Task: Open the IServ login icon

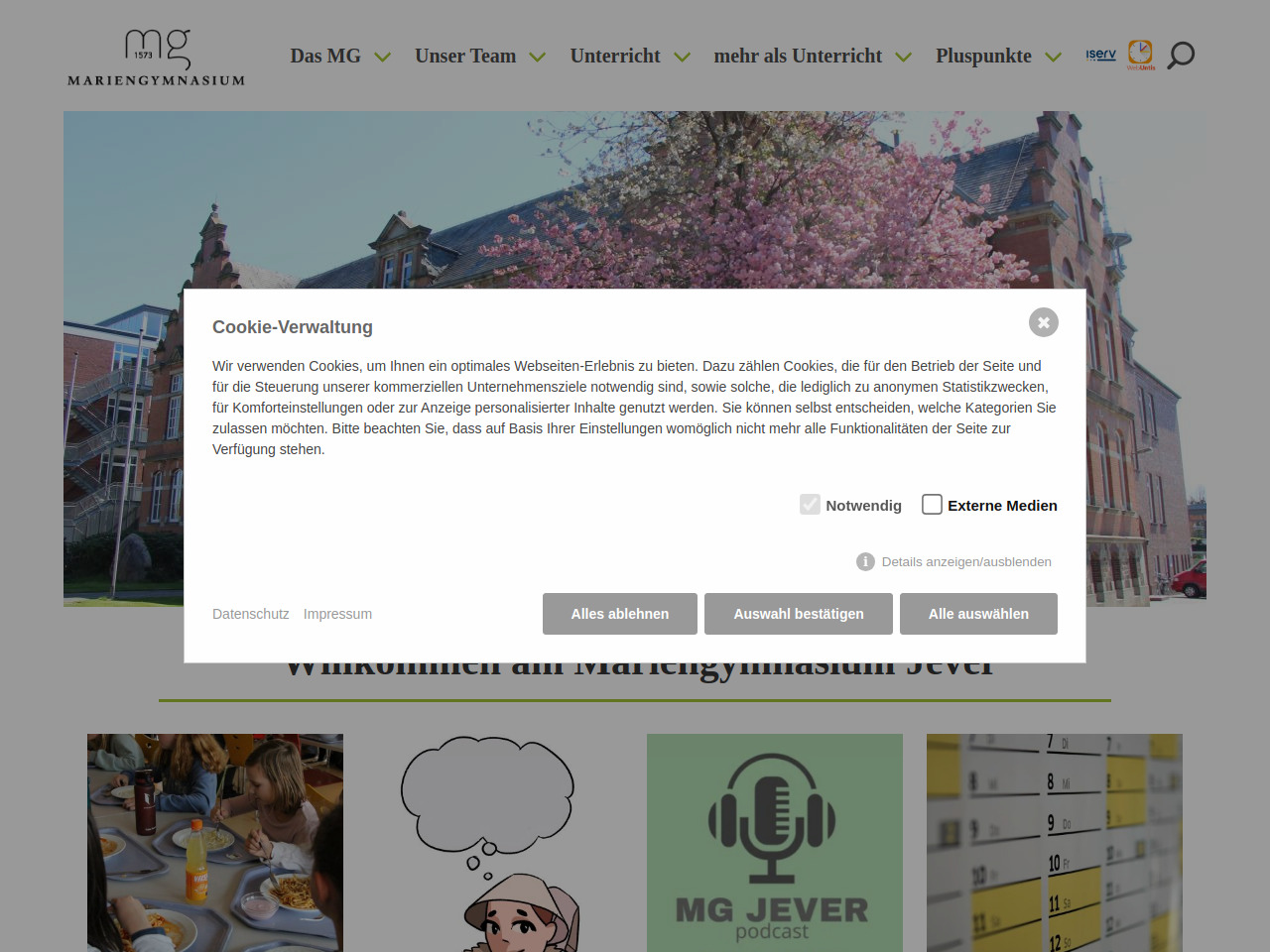Action: pos(1100,55)
